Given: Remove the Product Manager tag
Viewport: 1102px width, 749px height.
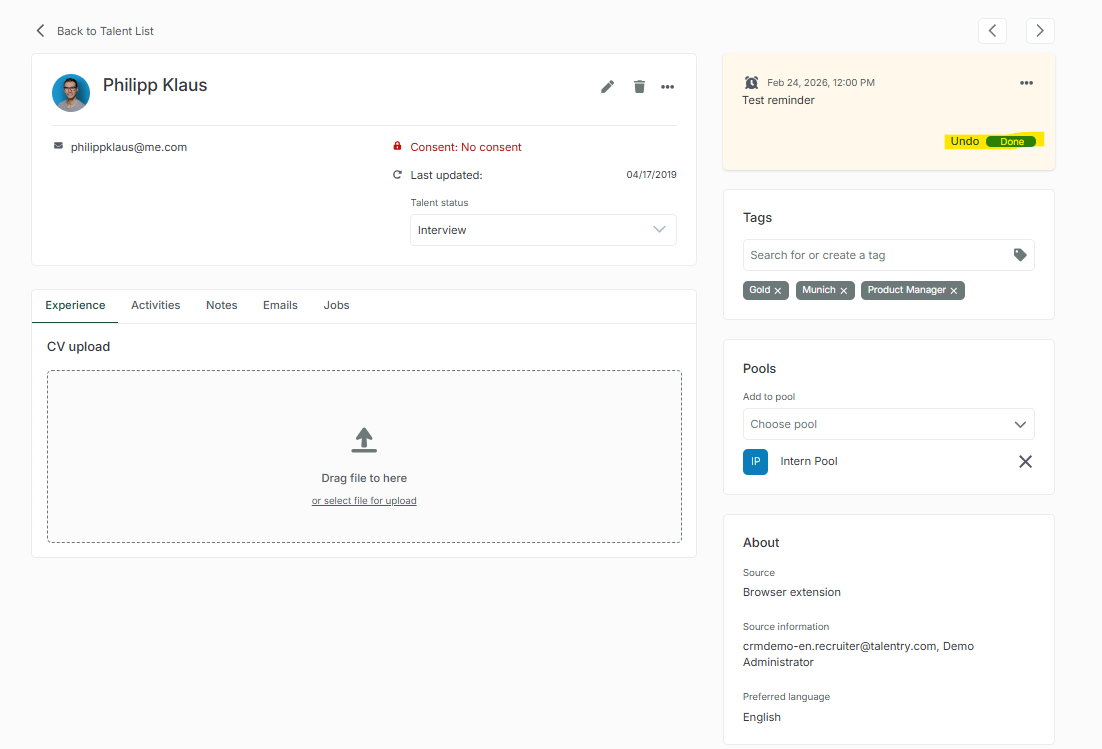Looking at the screenshot, I should point(954,291).
